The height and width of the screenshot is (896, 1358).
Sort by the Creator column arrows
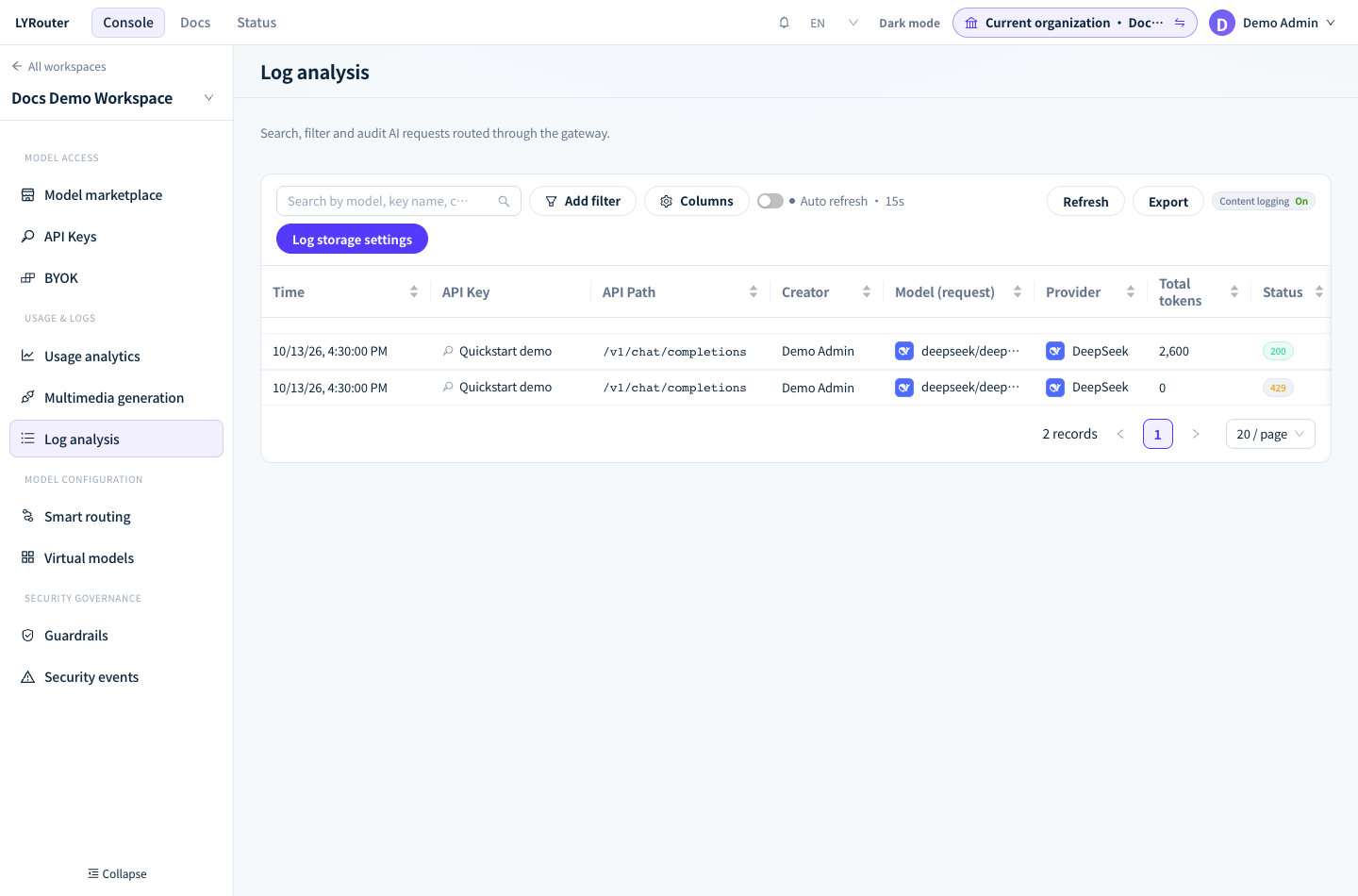[x=867, y=292]
